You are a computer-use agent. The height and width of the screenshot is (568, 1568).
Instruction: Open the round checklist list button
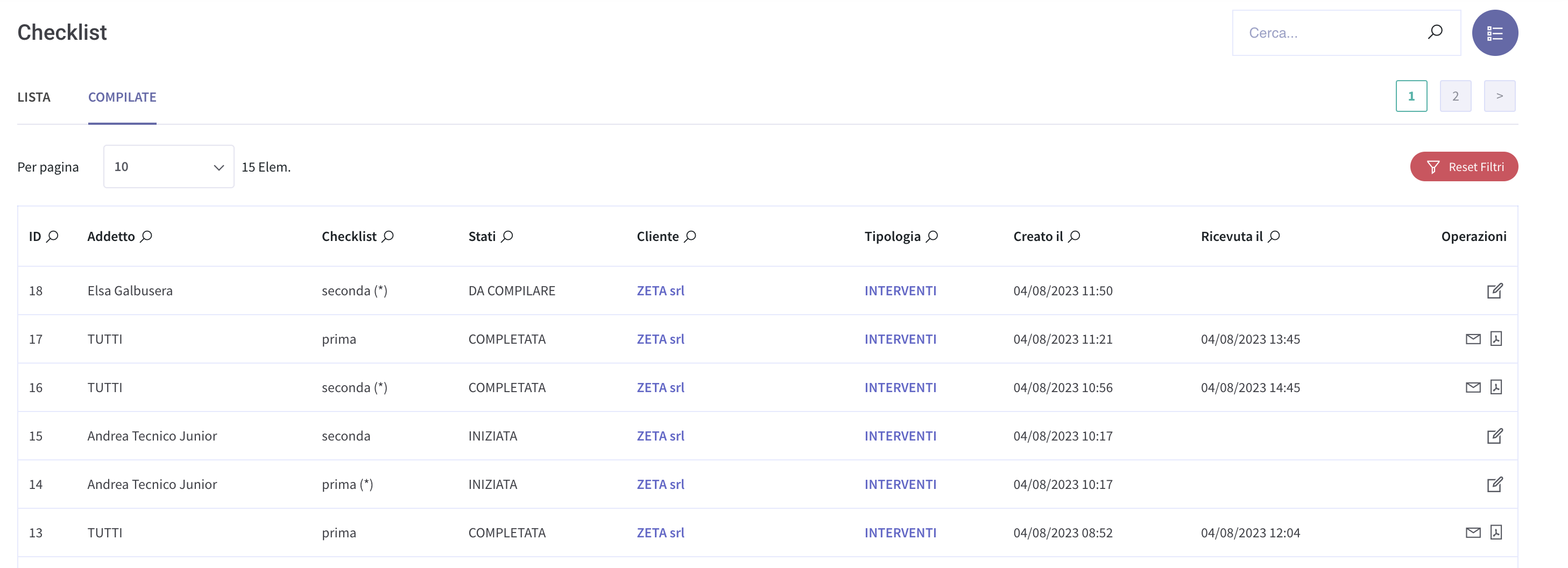[x=1494, y=33]
